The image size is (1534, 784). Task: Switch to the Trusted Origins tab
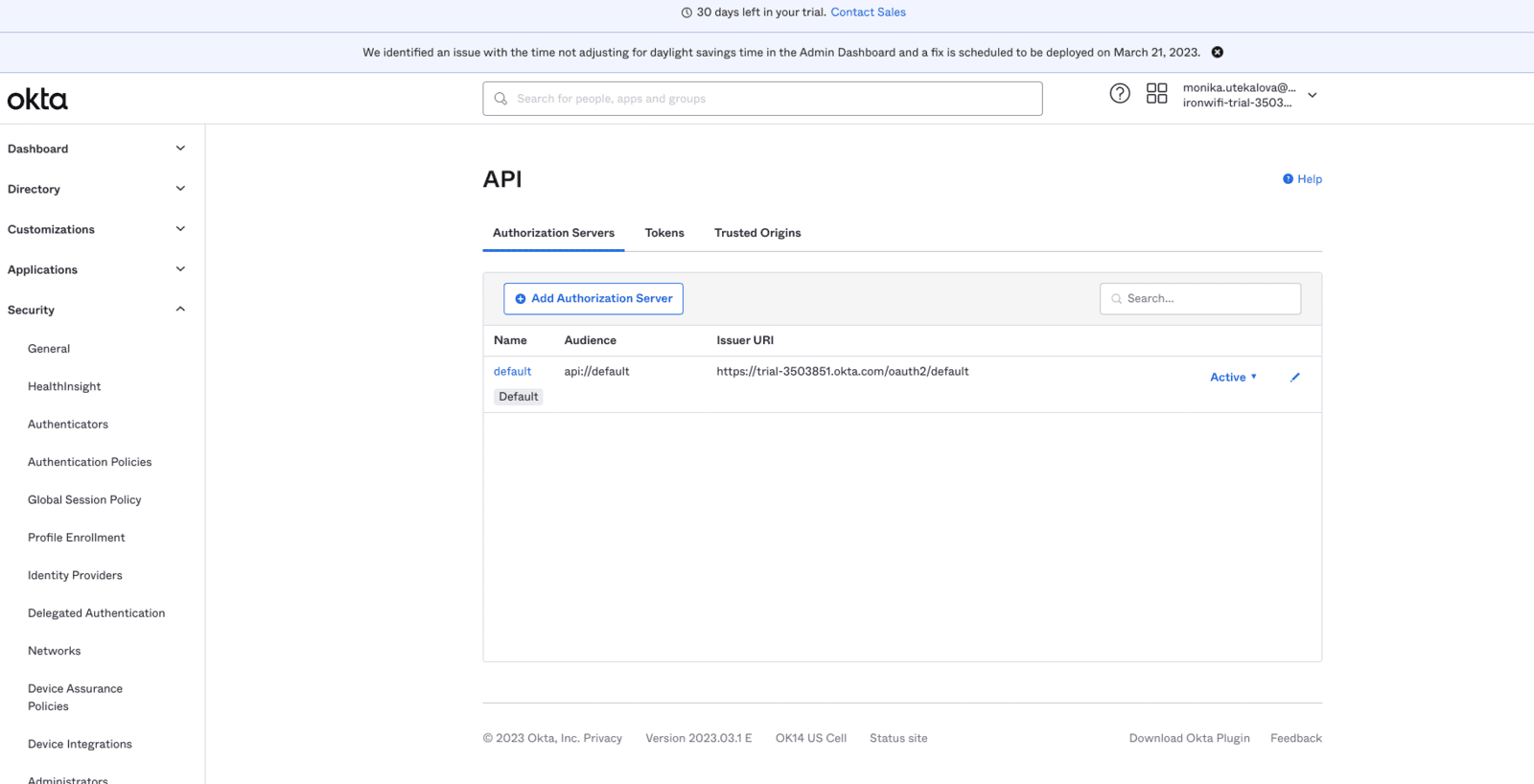click(757, 233)
